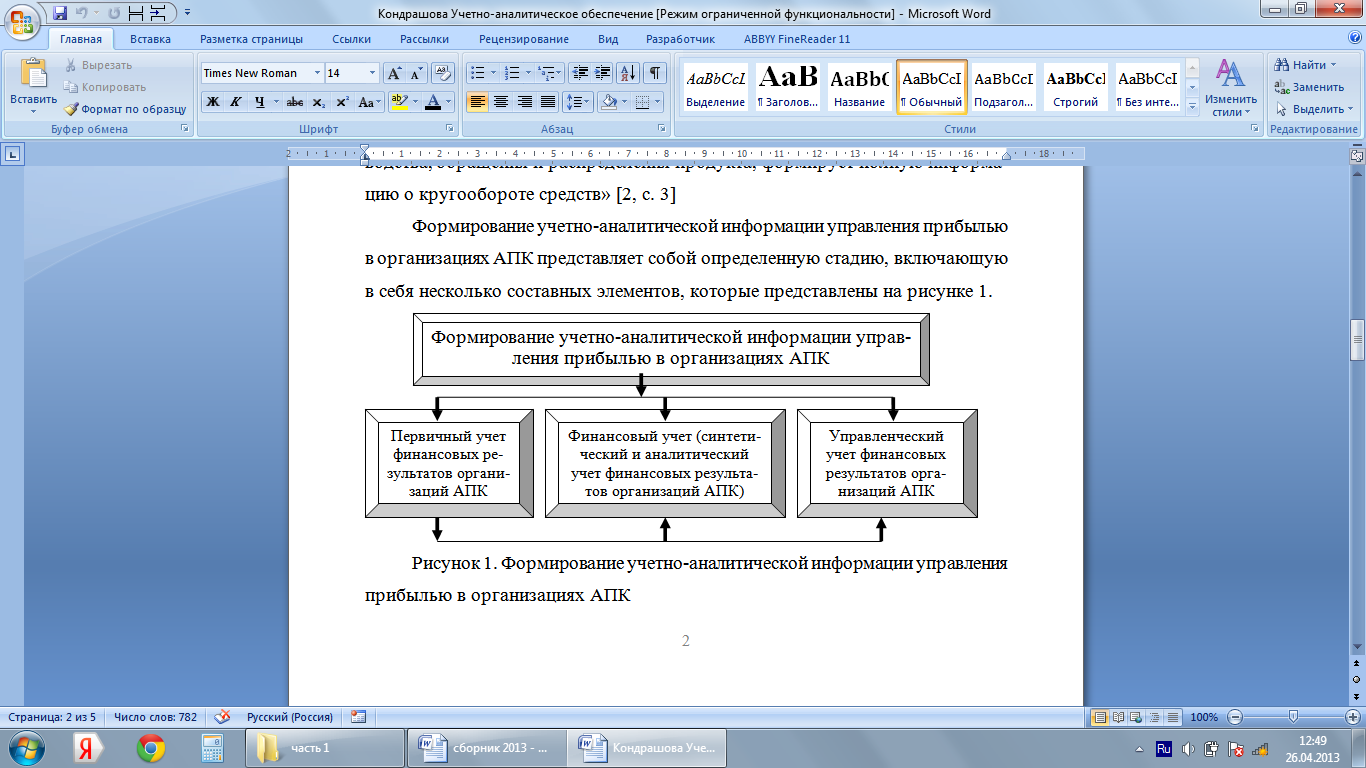Select Center paragraph alignment
1366x768 pixels.
(501, 102)
